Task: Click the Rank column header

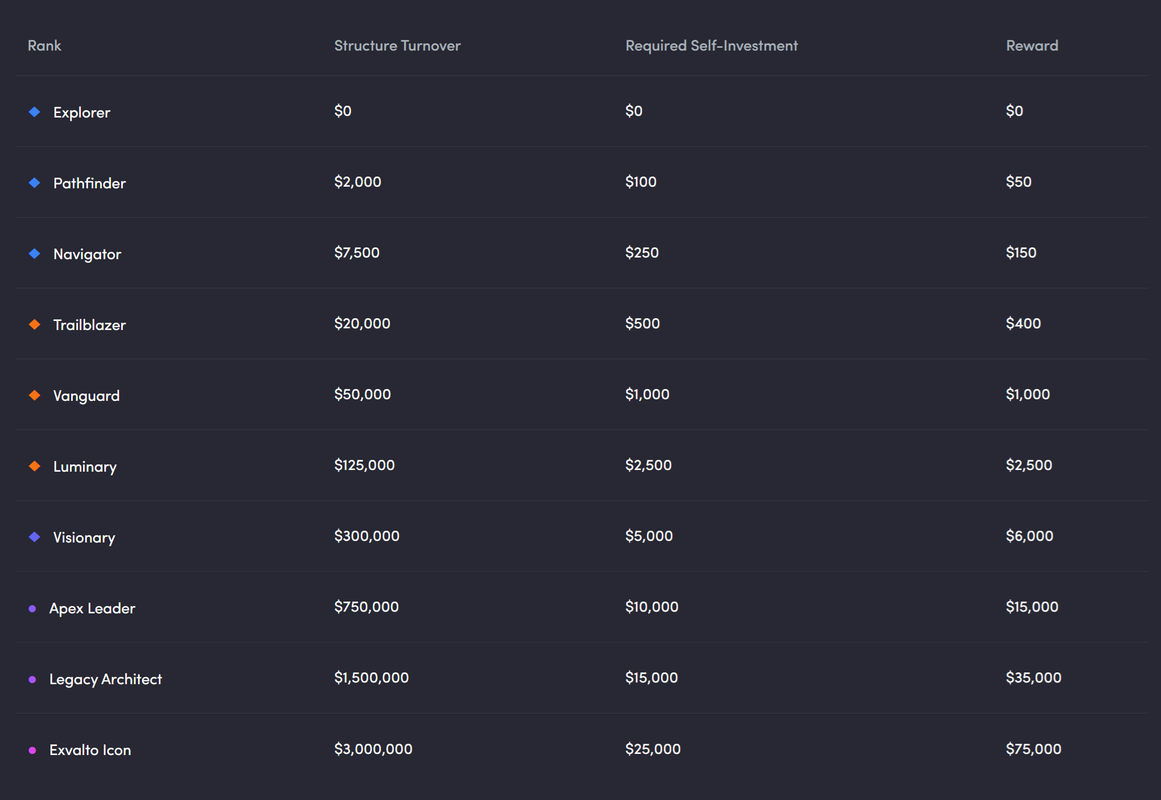Action: click(x=44, y=46)
